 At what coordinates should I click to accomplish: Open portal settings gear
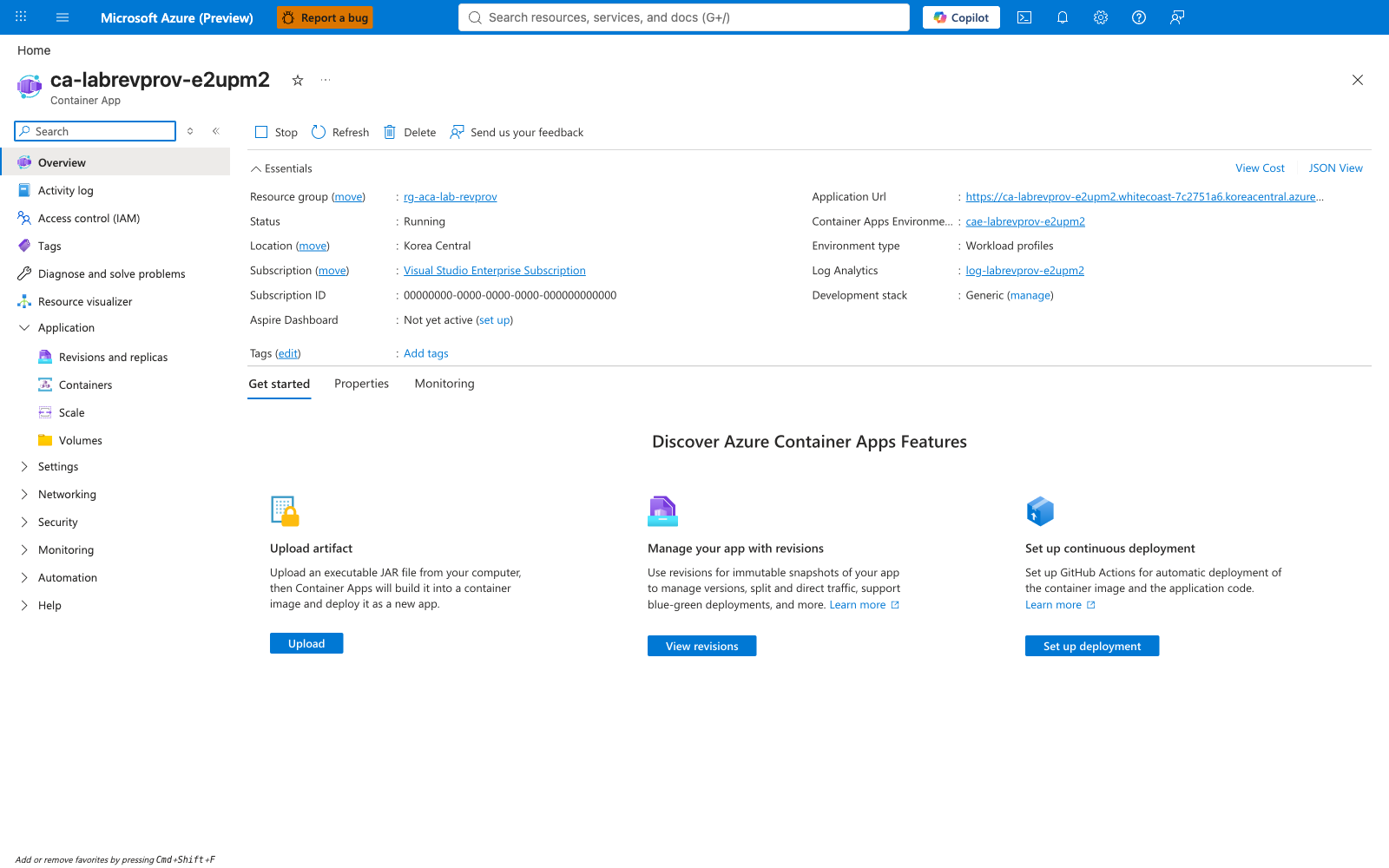(x=1101, y=17)
